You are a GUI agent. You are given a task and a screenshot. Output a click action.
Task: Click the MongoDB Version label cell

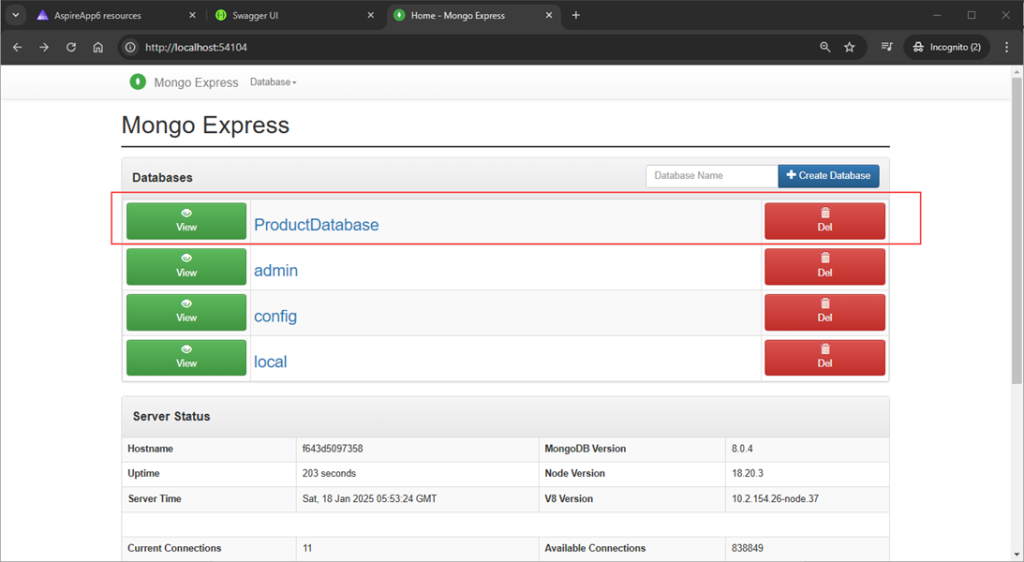632,448
